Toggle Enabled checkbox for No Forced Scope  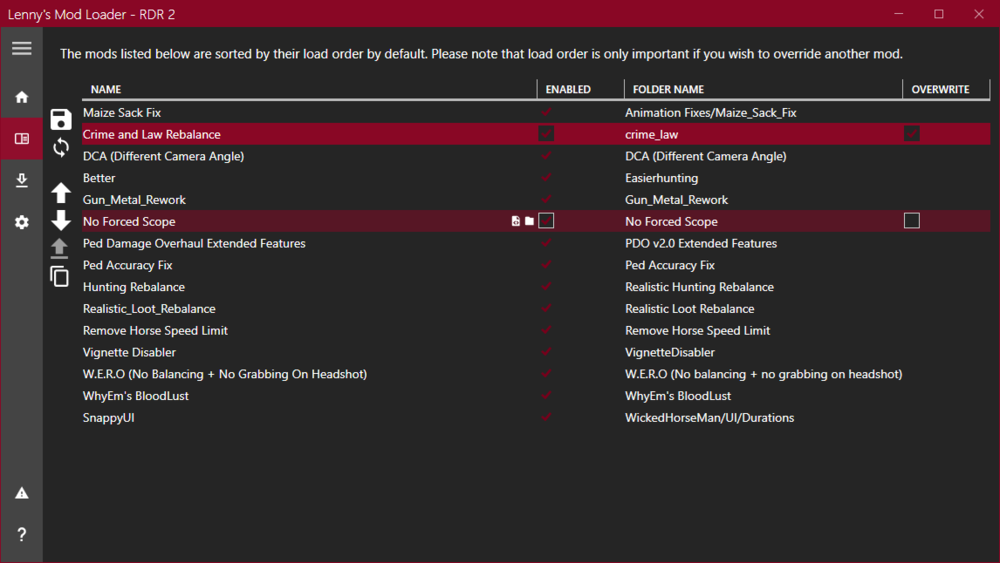point(546,221)
